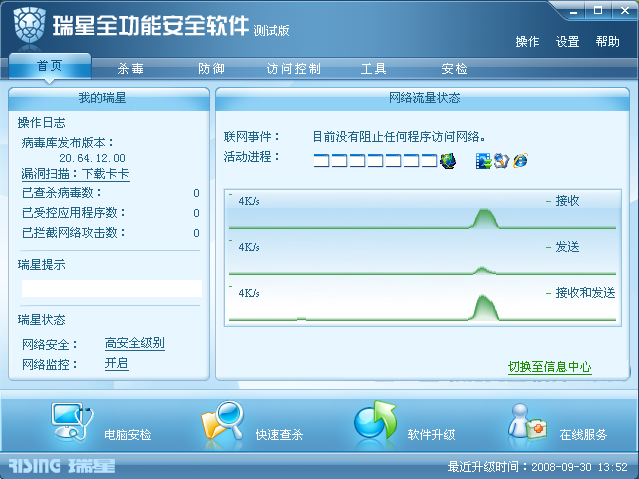Image resolution: width=639 pixels, height=479 pixels.
Task: Click the 已受控应用程序数 row
Action: point(111,213)
